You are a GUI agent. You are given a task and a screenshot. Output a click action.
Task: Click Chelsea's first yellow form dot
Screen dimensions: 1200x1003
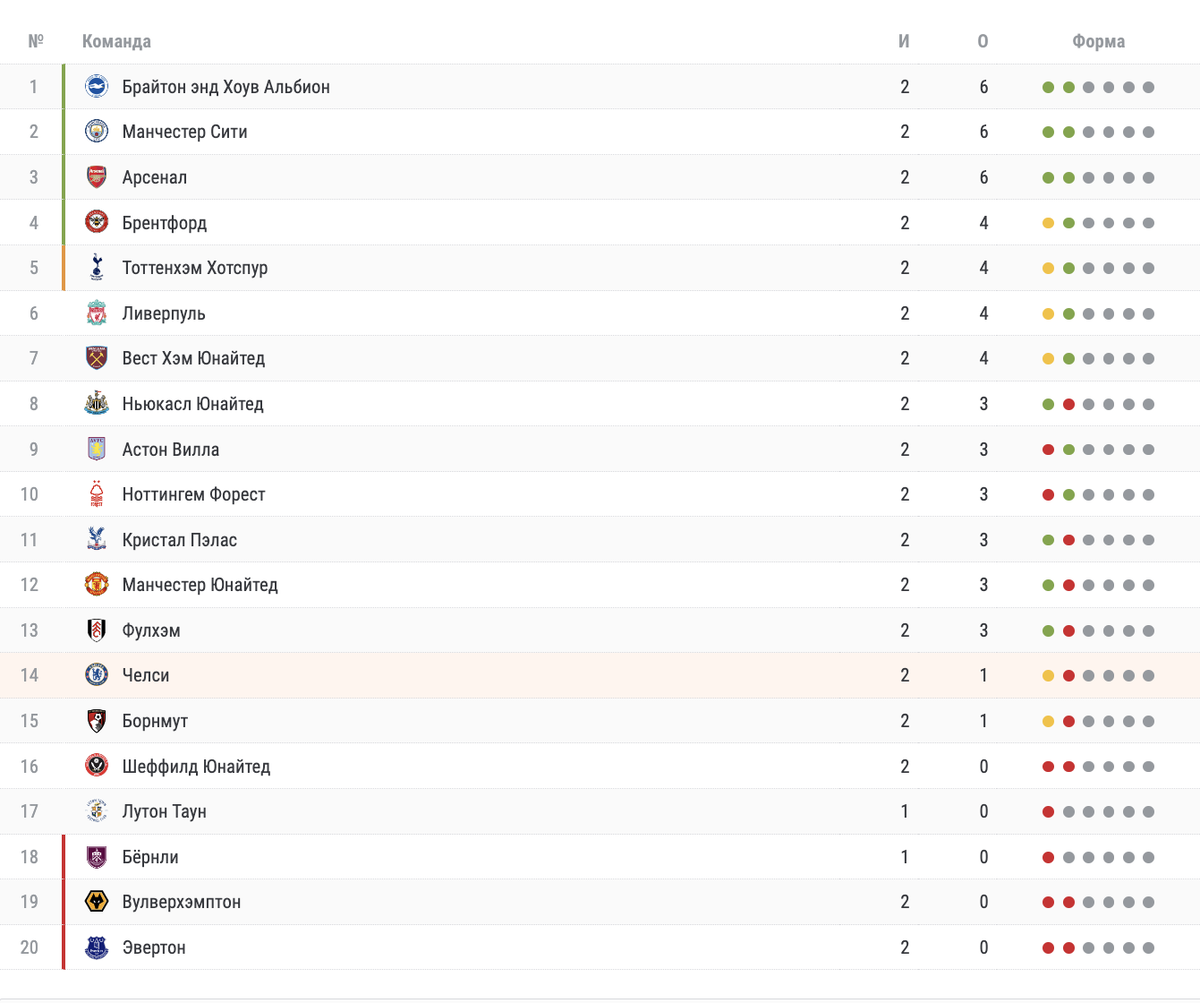1048,676
